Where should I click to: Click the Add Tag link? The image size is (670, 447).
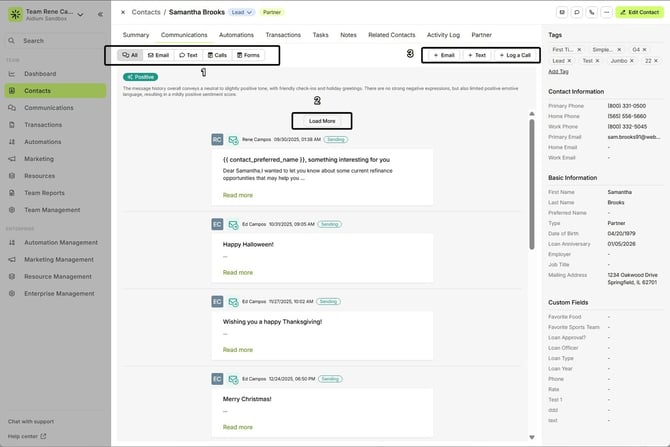point(557,72)
